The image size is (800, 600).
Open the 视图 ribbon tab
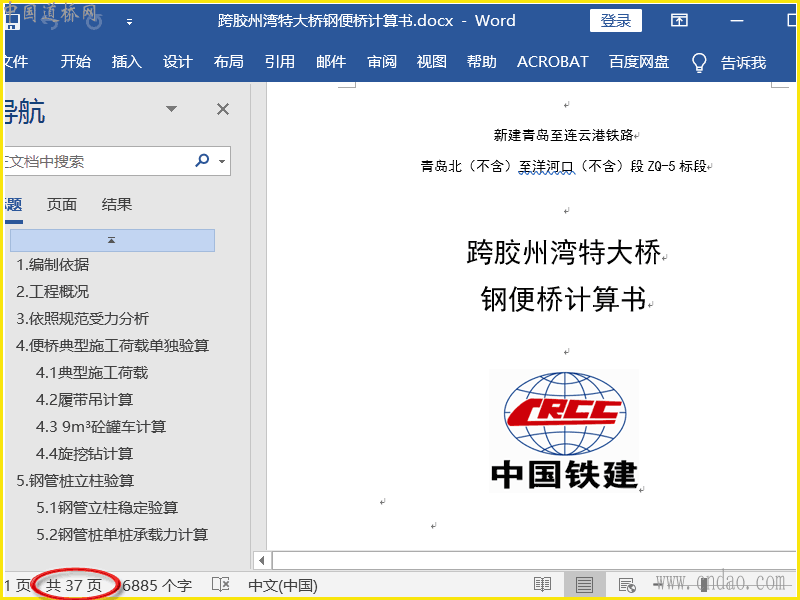[x=432, y=62]
